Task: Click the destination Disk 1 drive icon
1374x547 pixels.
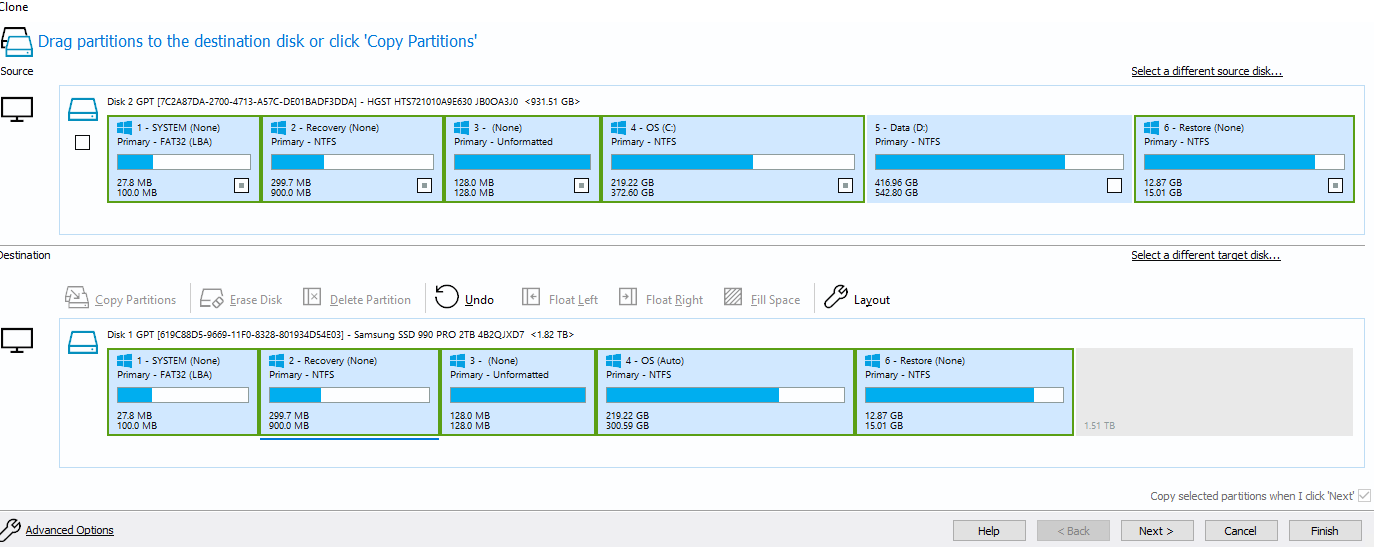Action: coord(81,341)
